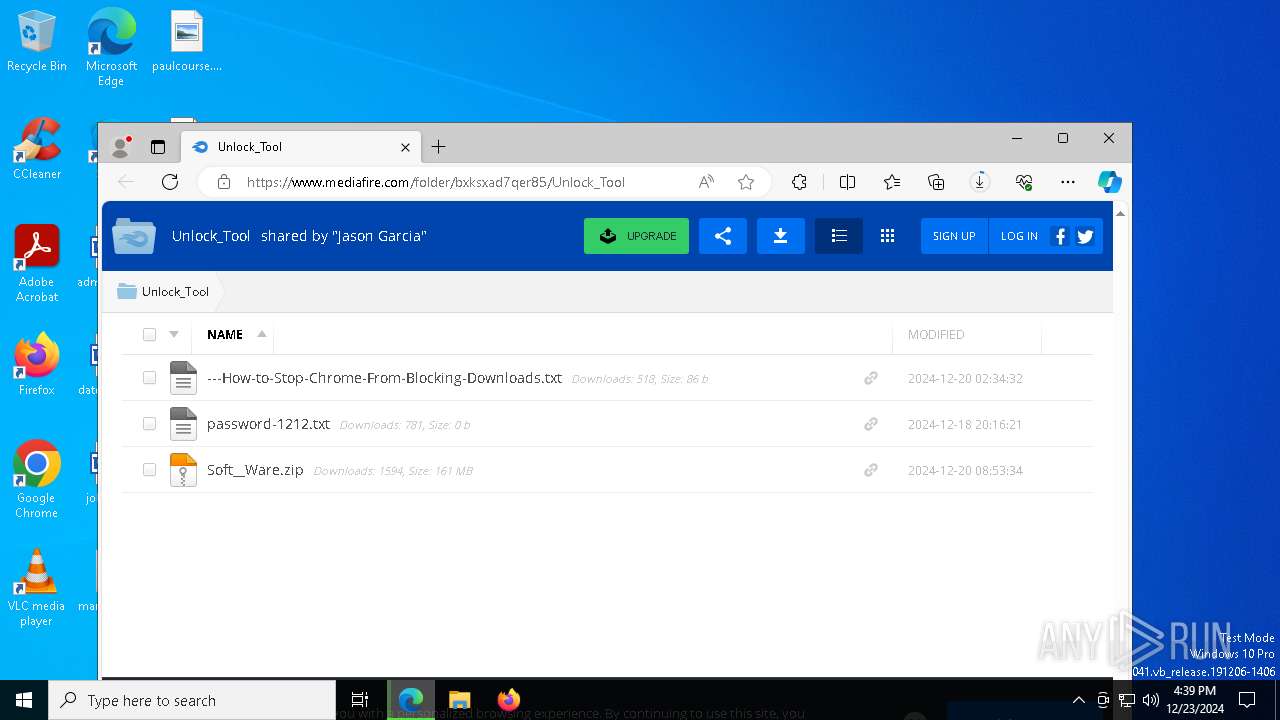
Task: Check the password-1212.txt checkbox
Action: pos(149,424)
